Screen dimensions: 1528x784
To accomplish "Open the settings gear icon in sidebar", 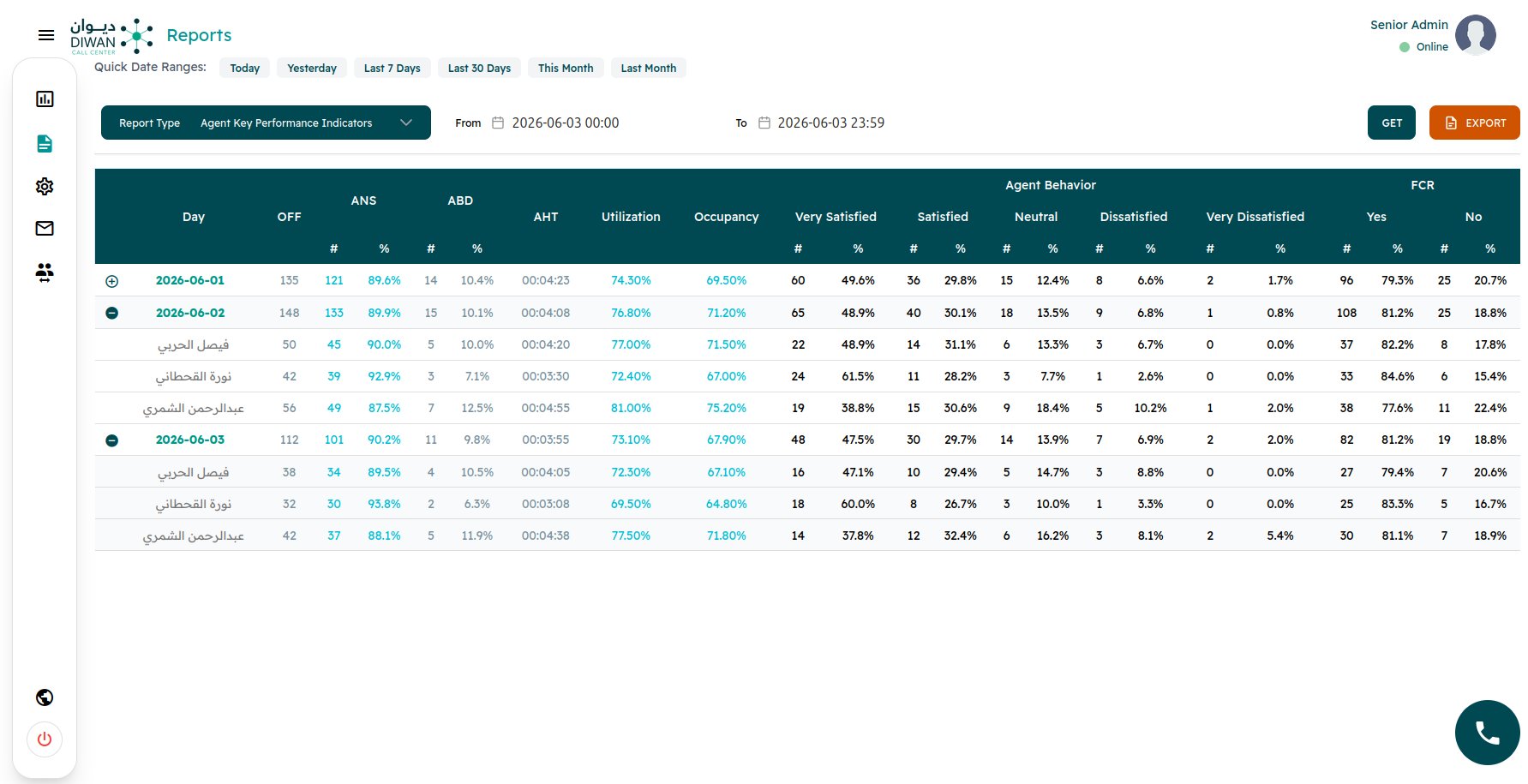I will pos(45,186).
